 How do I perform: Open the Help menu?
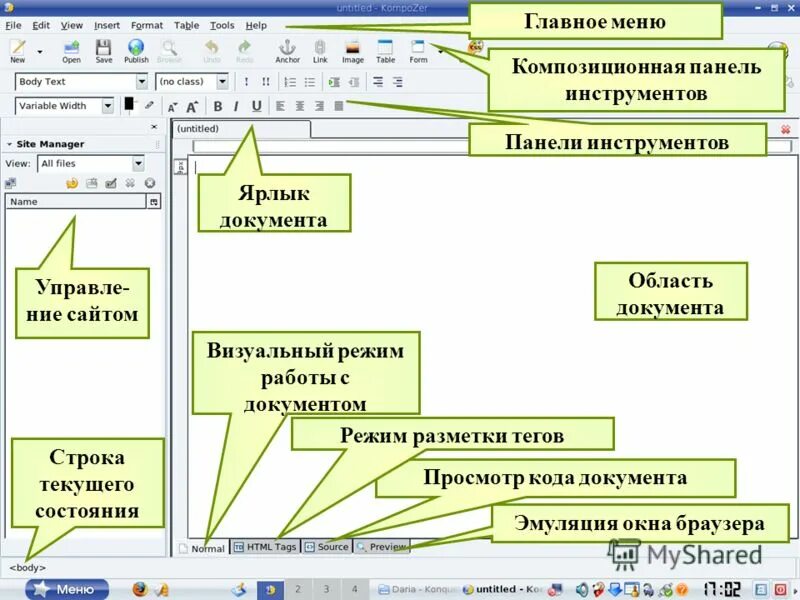pos(256,25)
